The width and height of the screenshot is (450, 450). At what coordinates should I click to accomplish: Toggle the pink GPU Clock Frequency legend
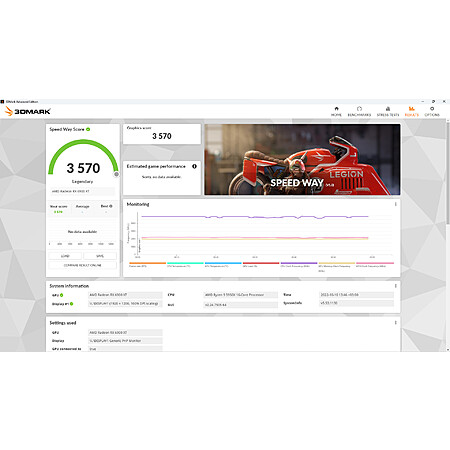(x=375, y=265)
